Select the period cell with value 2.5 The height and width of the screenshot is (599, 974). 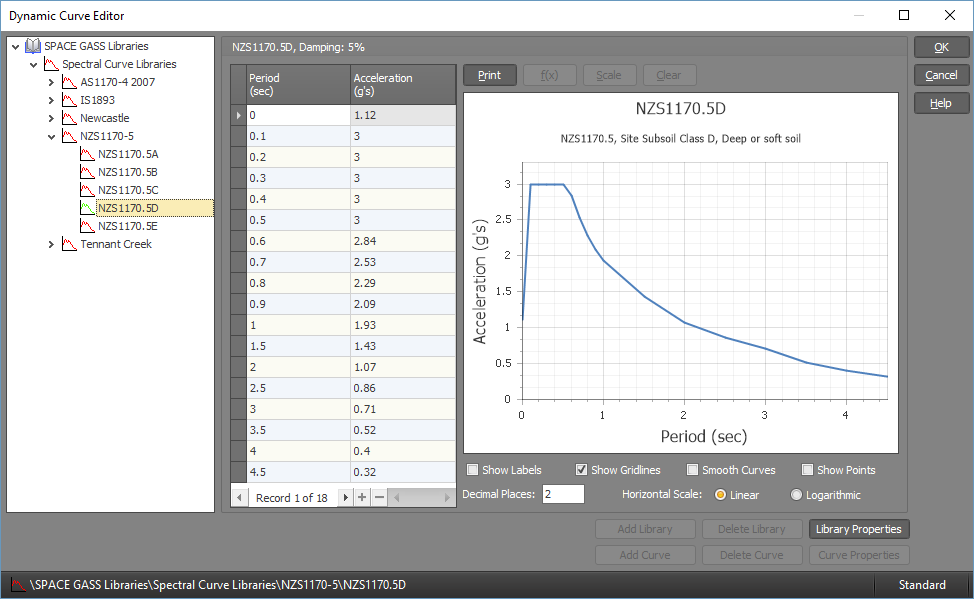click(298, 388)
